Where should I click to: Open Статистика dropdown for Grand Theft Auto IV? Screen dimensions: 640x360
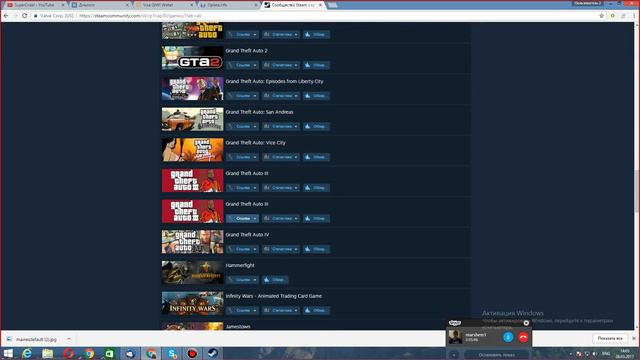[x=281, y=249]
